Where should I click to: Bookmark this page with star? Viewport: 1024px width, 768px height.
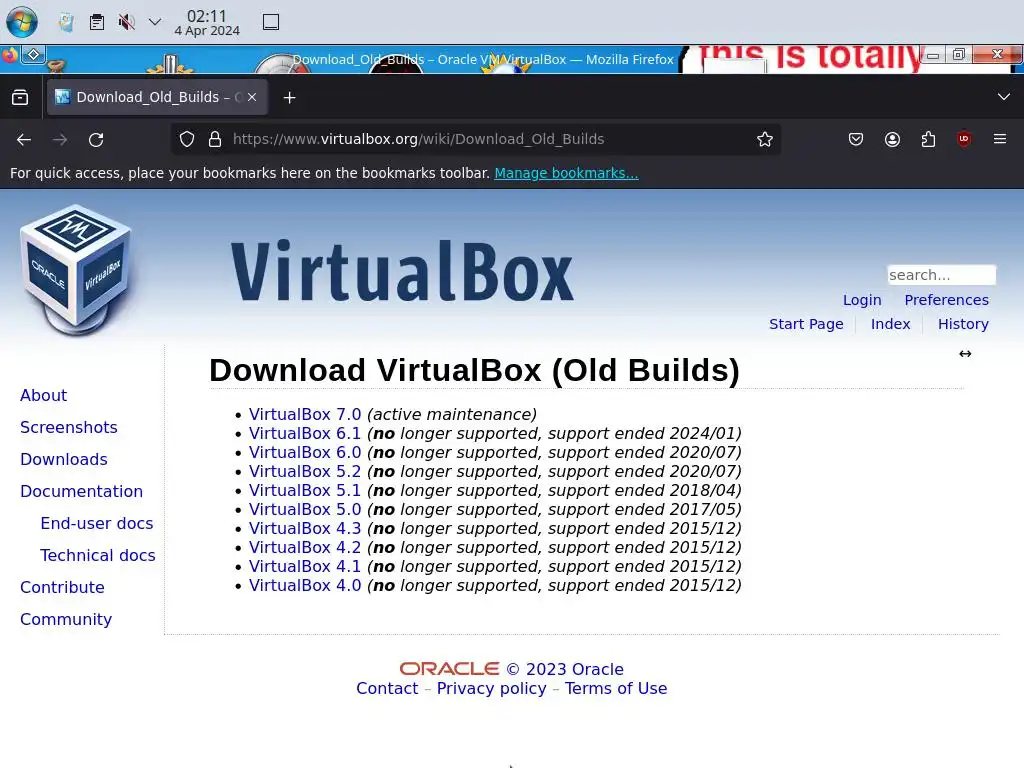pos(765,139)
